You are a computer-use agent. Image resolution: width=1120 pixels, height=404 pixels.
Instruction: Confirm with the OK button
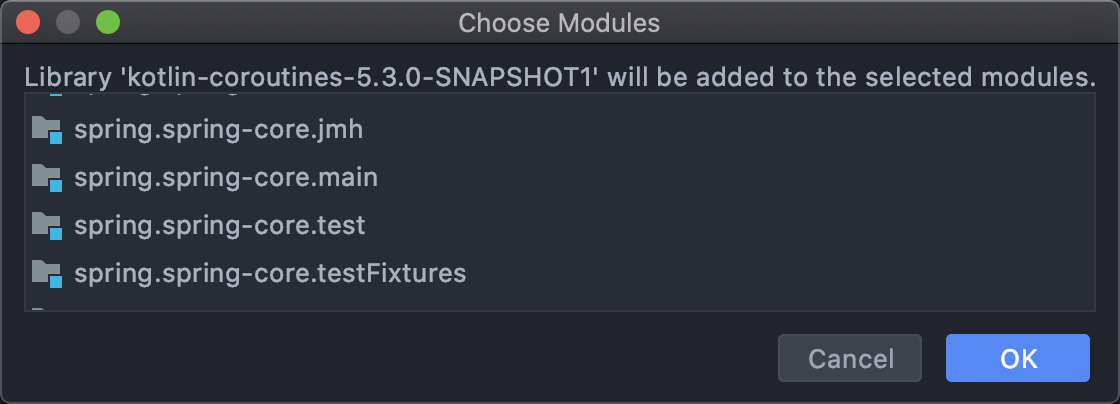1017,358
